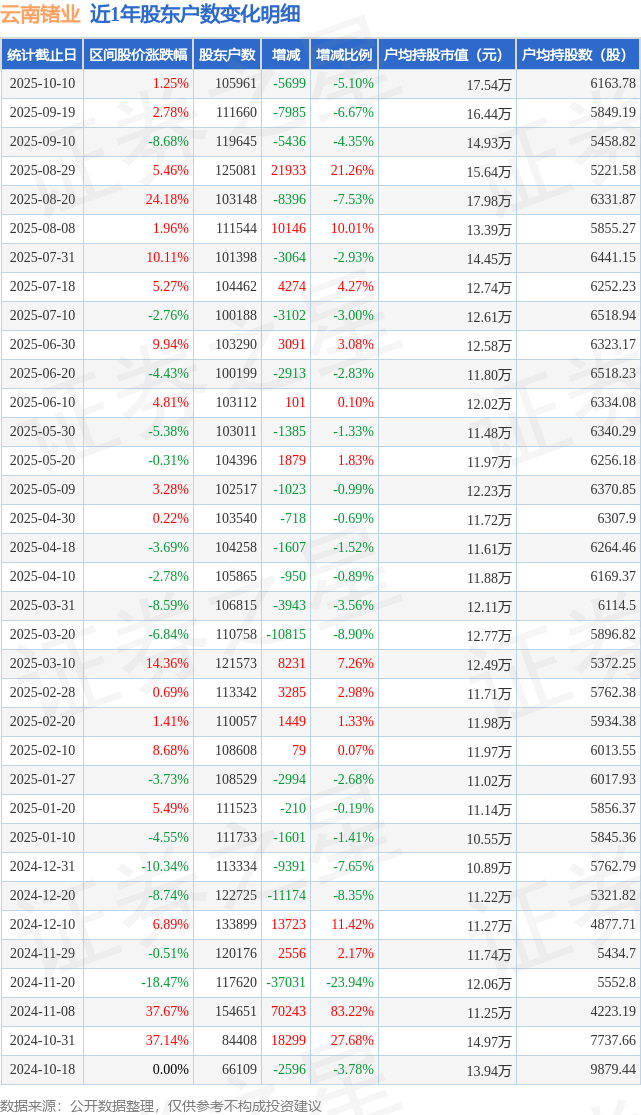Select the 户均持股数（股） header
This screenshot has width=641, height=1115.
pyautogui.click(x=579, y=55)
